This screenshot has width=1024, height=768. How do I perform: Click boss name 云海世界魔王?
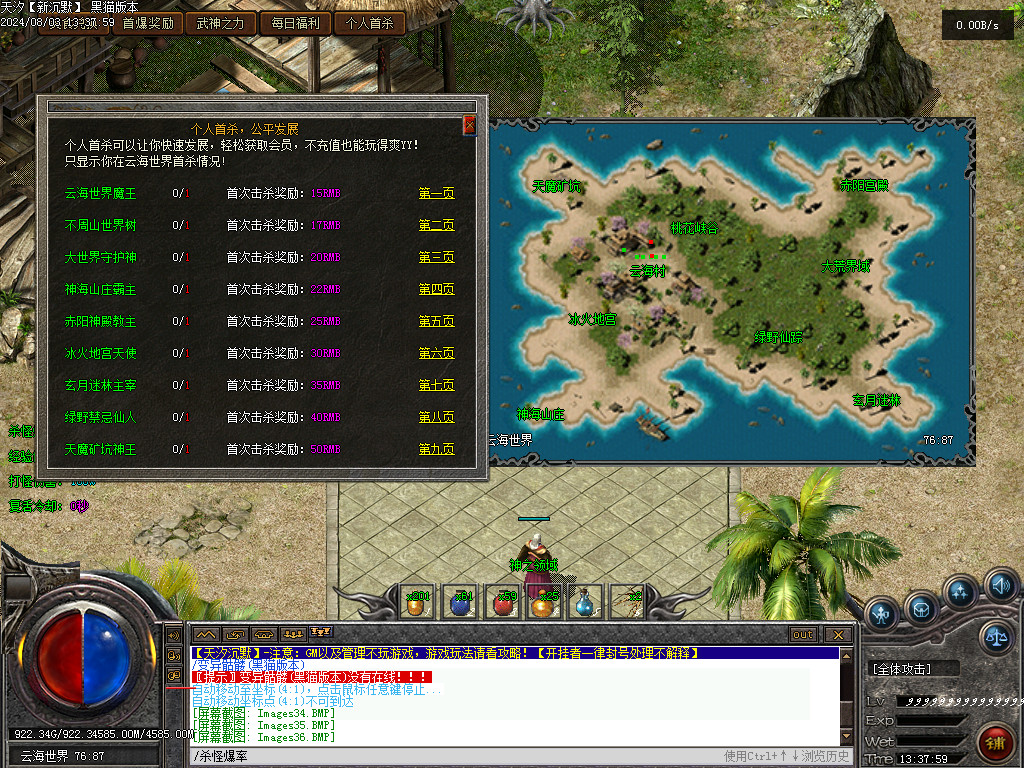(x=101, y=193)
